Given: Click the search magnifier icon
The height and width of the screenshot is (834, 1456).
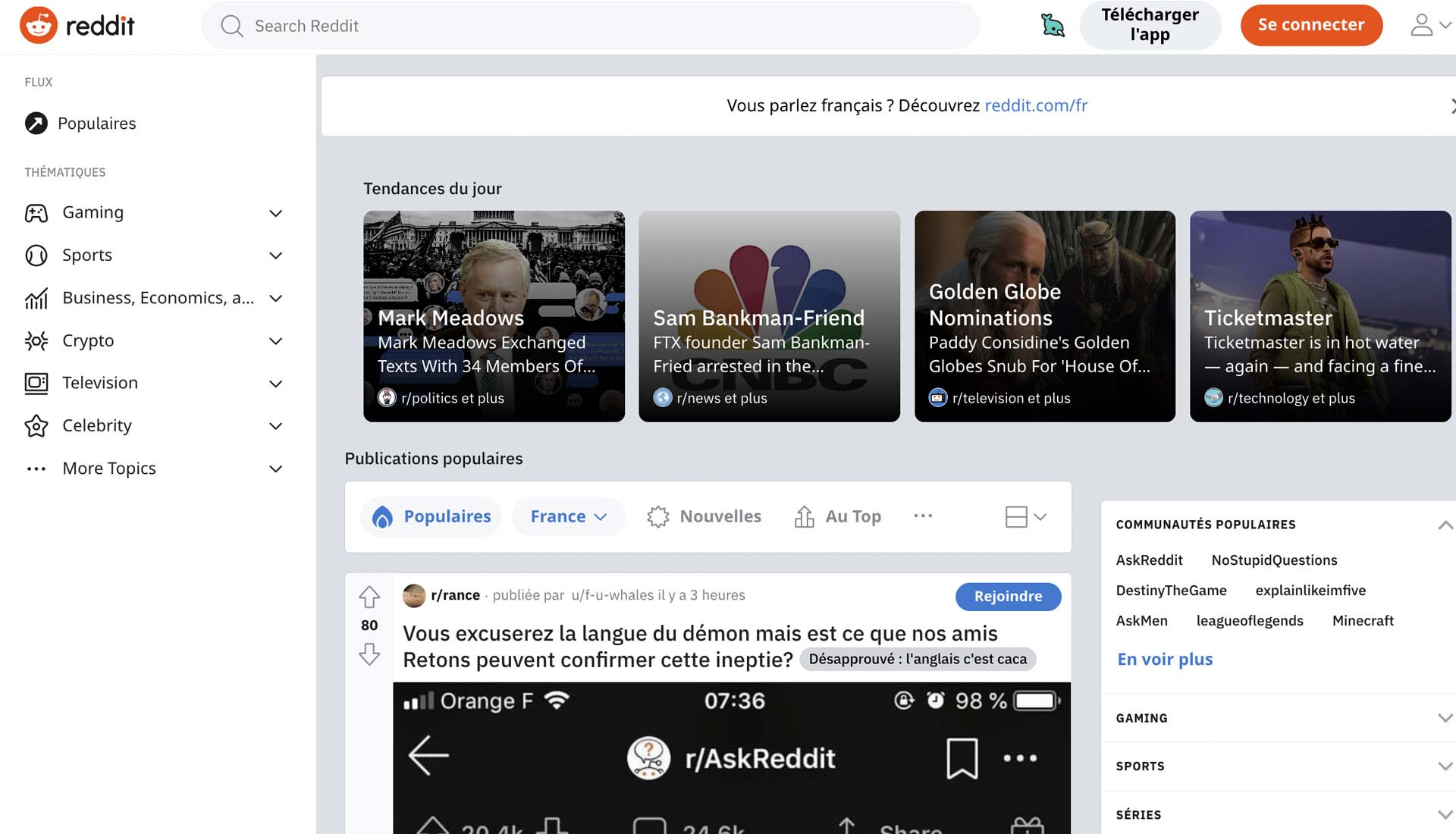Looking at the screenshot, I should (231, 26).
